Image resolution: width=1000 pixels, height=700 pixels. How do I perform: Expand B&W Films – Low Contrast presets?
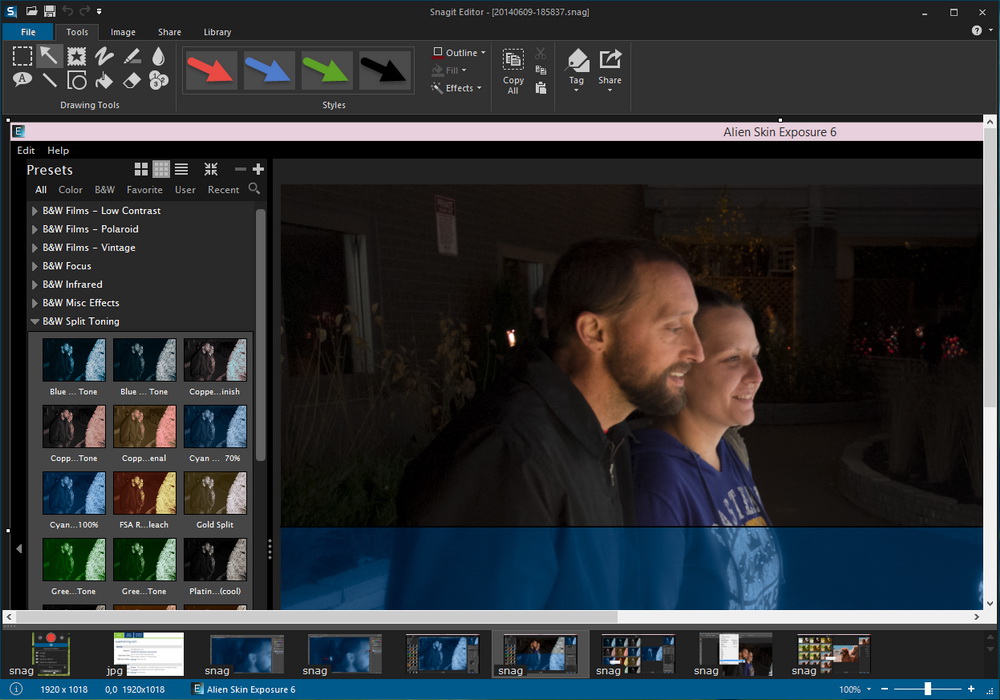coord(35,211)
